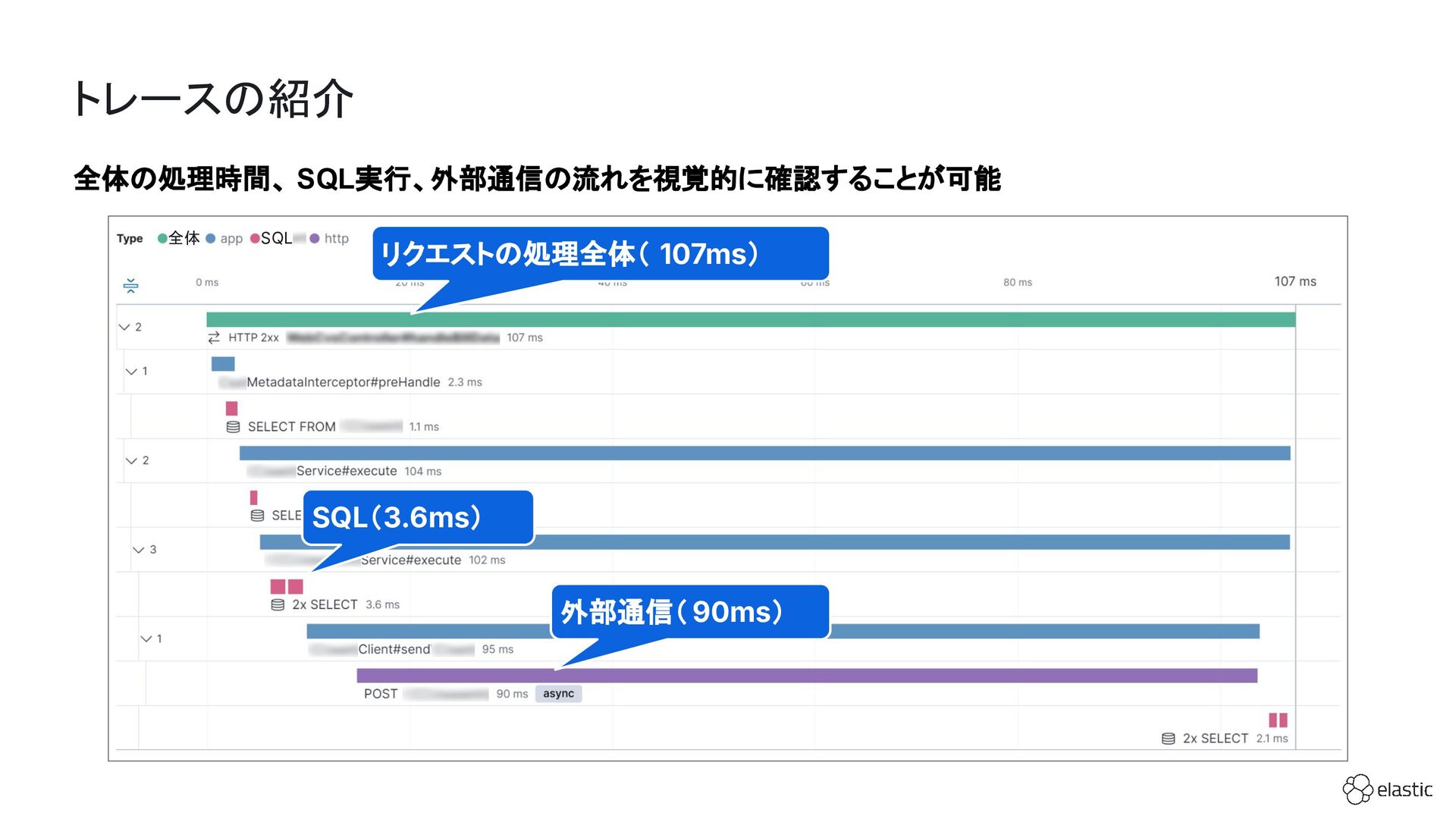Click the 2.1 ms 2x SELECT database icon
This screenshot has height=819, width=1456.
1168,739
